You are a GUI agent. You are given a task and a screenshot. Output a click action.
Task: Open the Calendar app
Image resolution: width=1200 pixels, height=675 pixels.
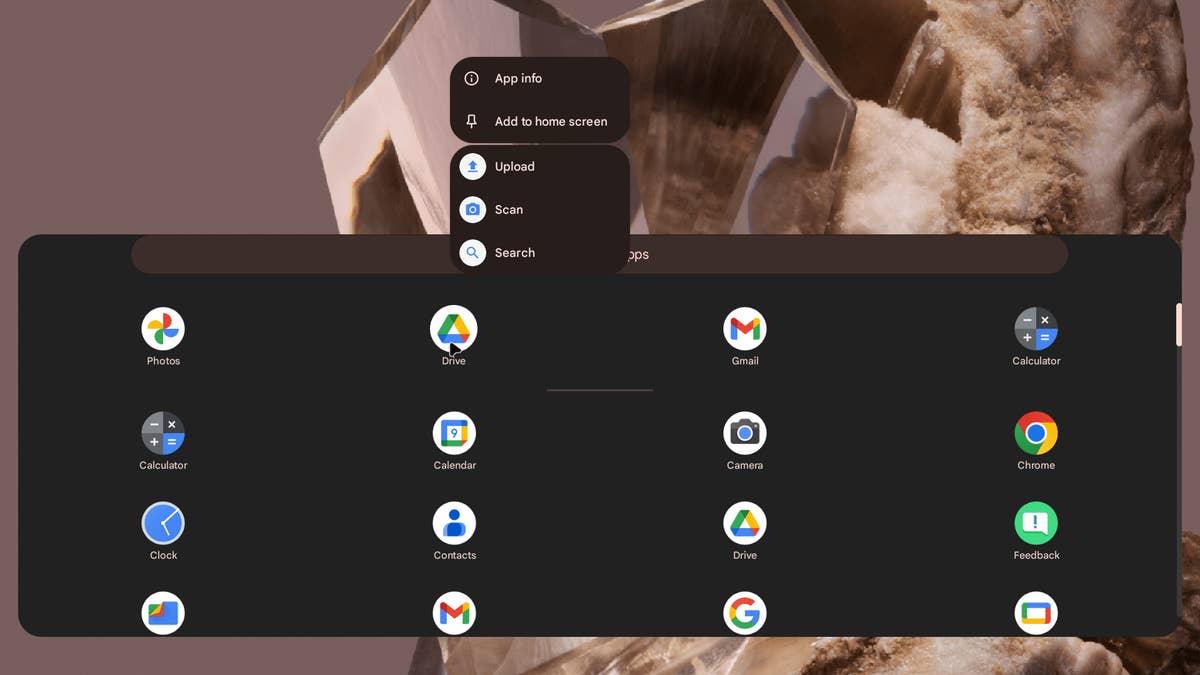[x=454, y=434]
